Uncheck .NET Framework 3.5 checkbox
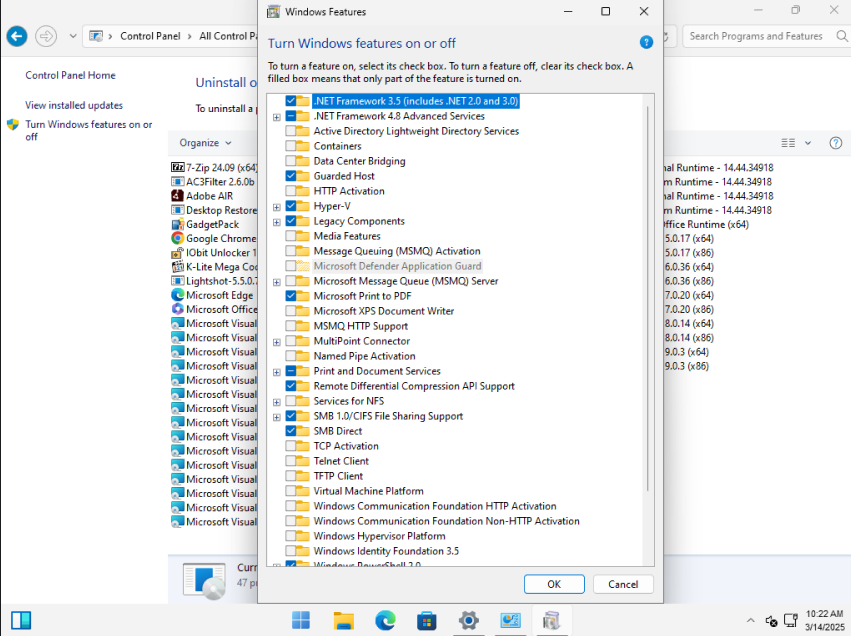851x636 pixels. point(291,101)
